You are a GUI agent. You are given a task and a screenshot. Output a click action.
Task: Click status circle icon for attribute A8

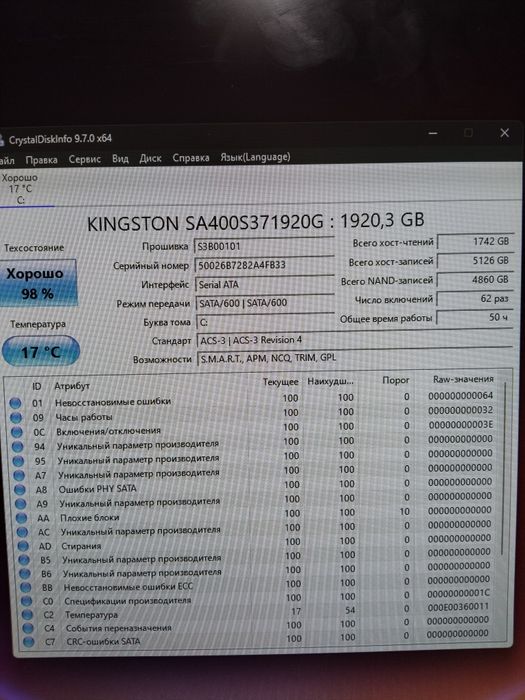coord(20,490)
